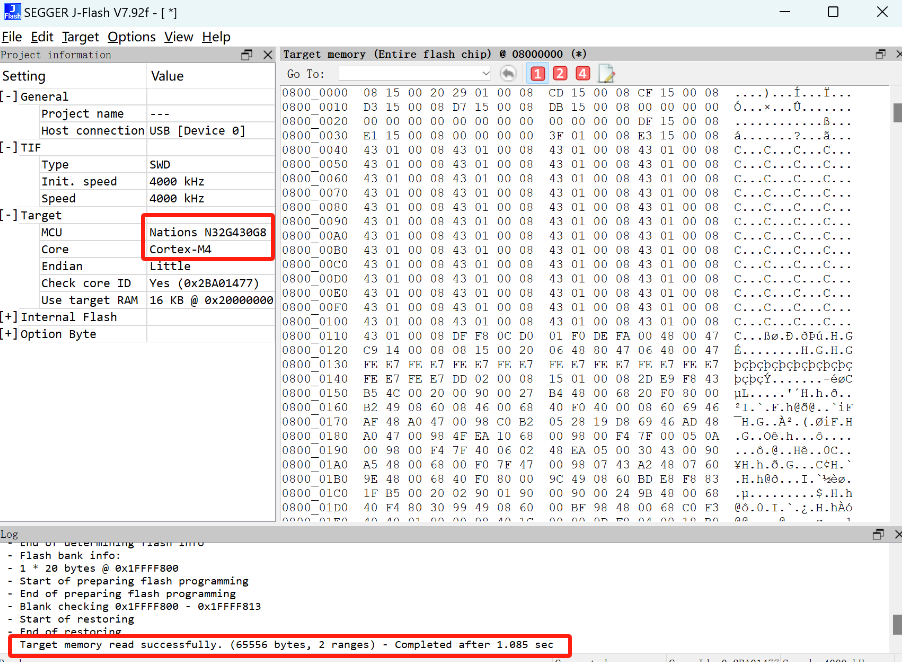Expand the Internal Flash group
This screenshot has height=662, width=902.
click(x=8, y=317)
